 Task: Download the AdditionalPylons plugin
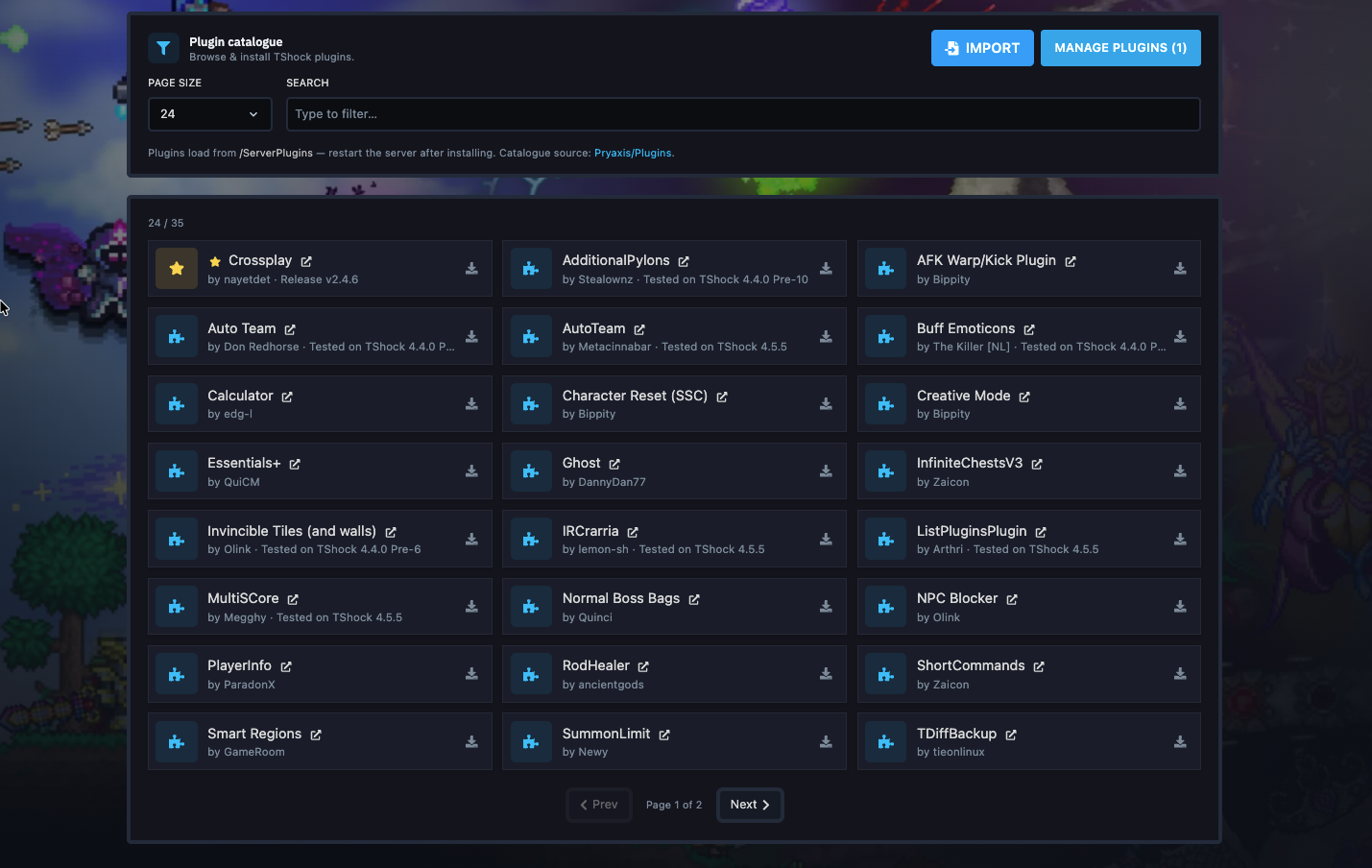tap(826, 269)
